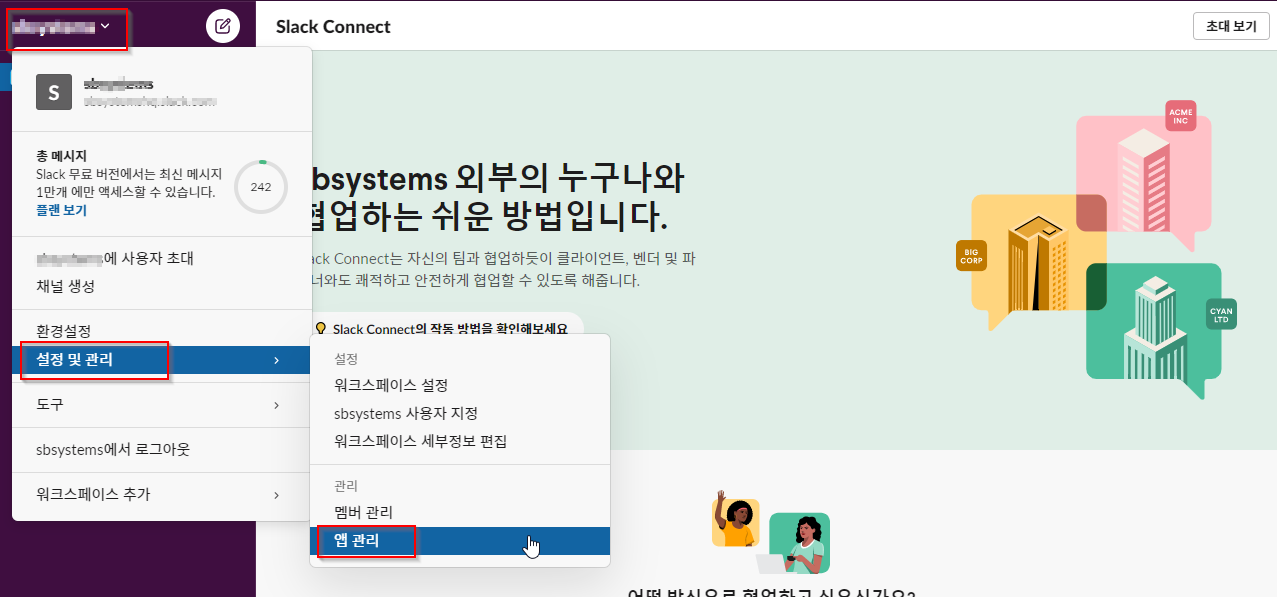
Task: Select 앱 관리 menu item
Action: [460, 541]
